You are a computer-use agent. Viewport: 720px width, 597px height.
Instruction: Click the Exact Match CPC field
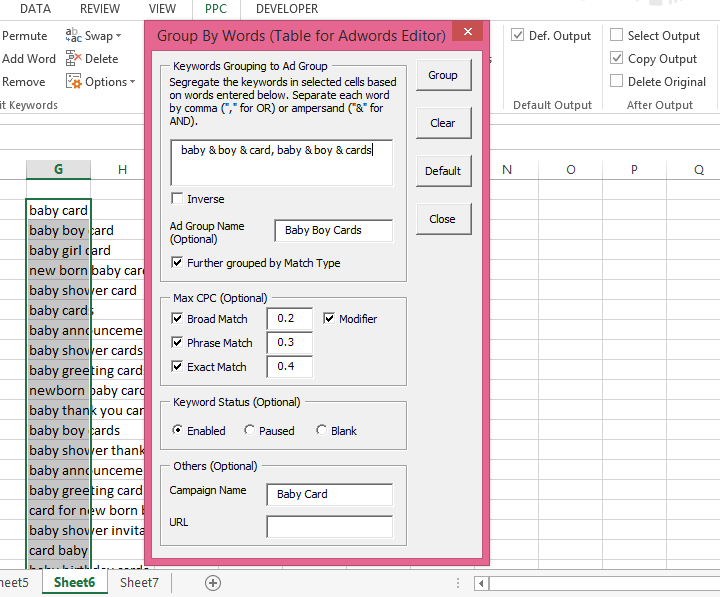289,366
